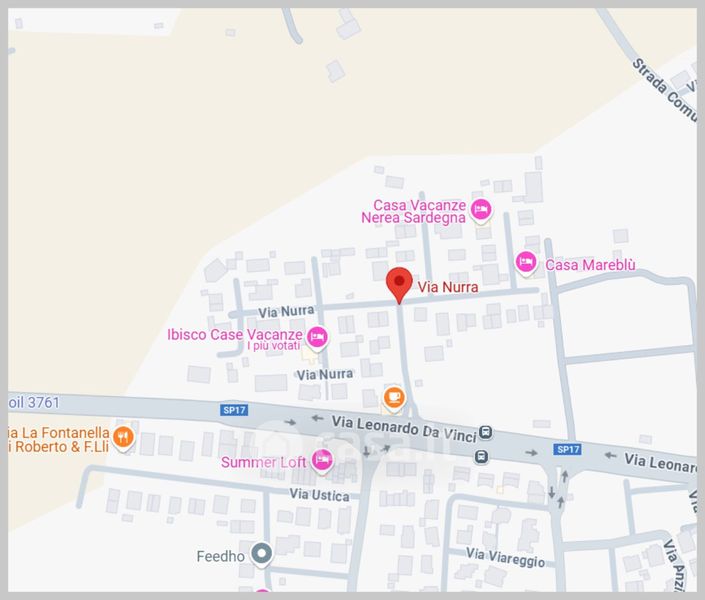
Task: Click the red Via Nurra pin label
Action: 448,287
